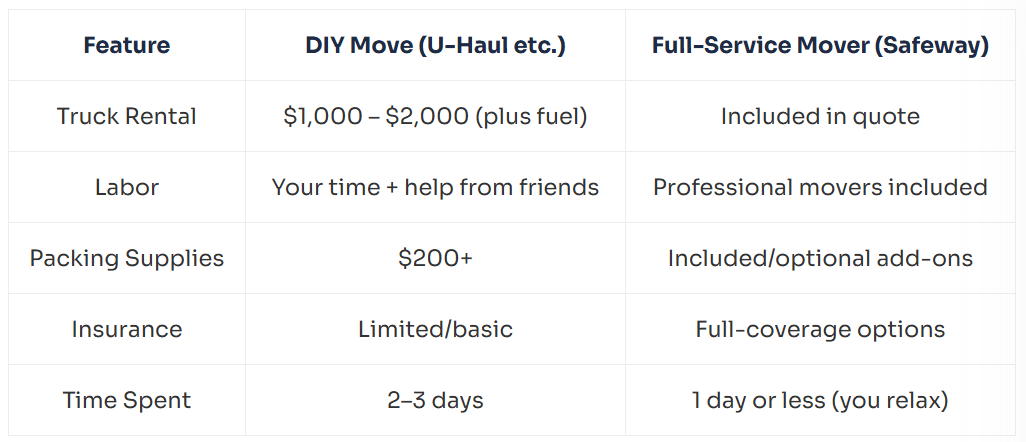
Task: Select the 'Included in quote' cell
Action: point(820,116)
